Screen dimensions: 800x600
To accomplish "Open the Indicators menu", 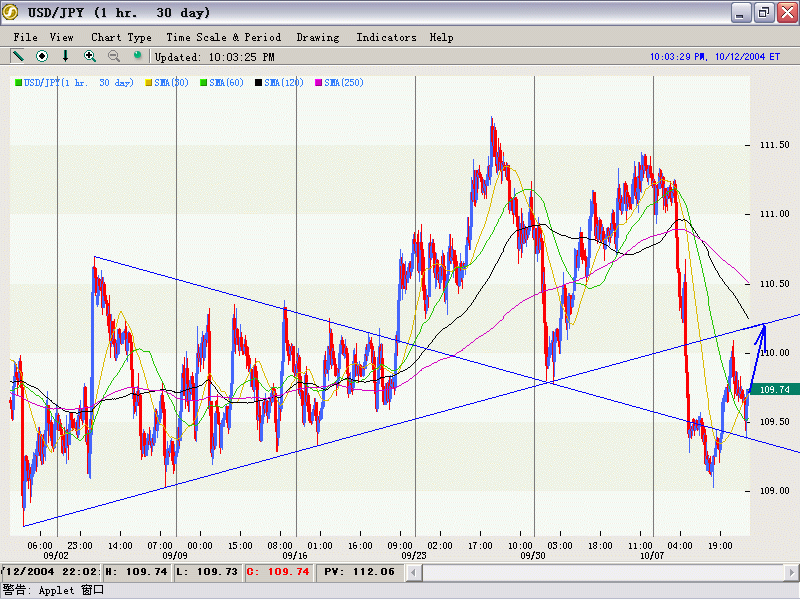I will [x=386, y=37].
